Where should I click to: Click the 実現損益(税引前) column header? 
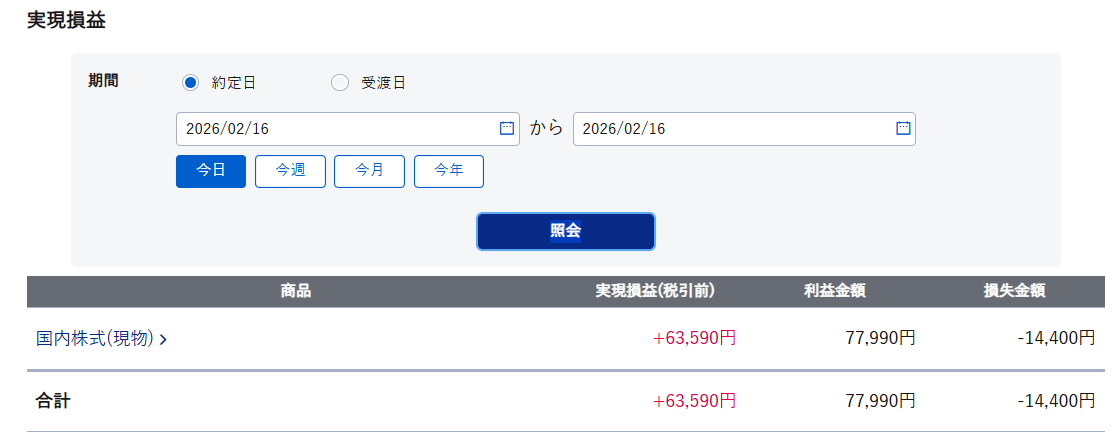click(x=655, y=292)
